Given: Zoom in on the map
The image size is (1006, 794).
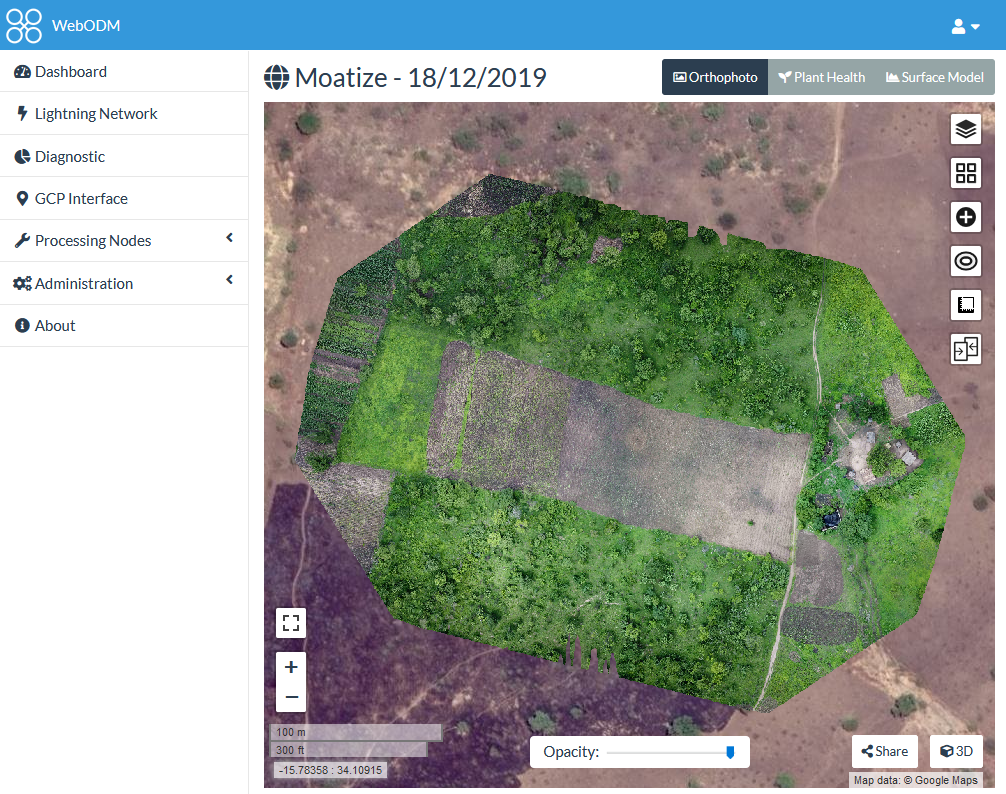Looking at the screenshot, I should click(291, 667).
